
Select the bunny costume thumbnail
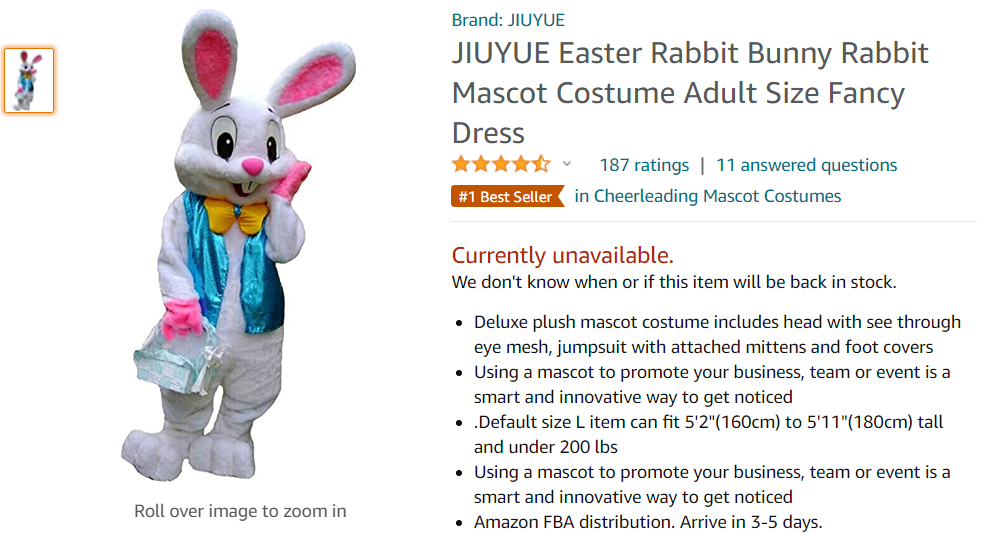(x=29, y=80)
